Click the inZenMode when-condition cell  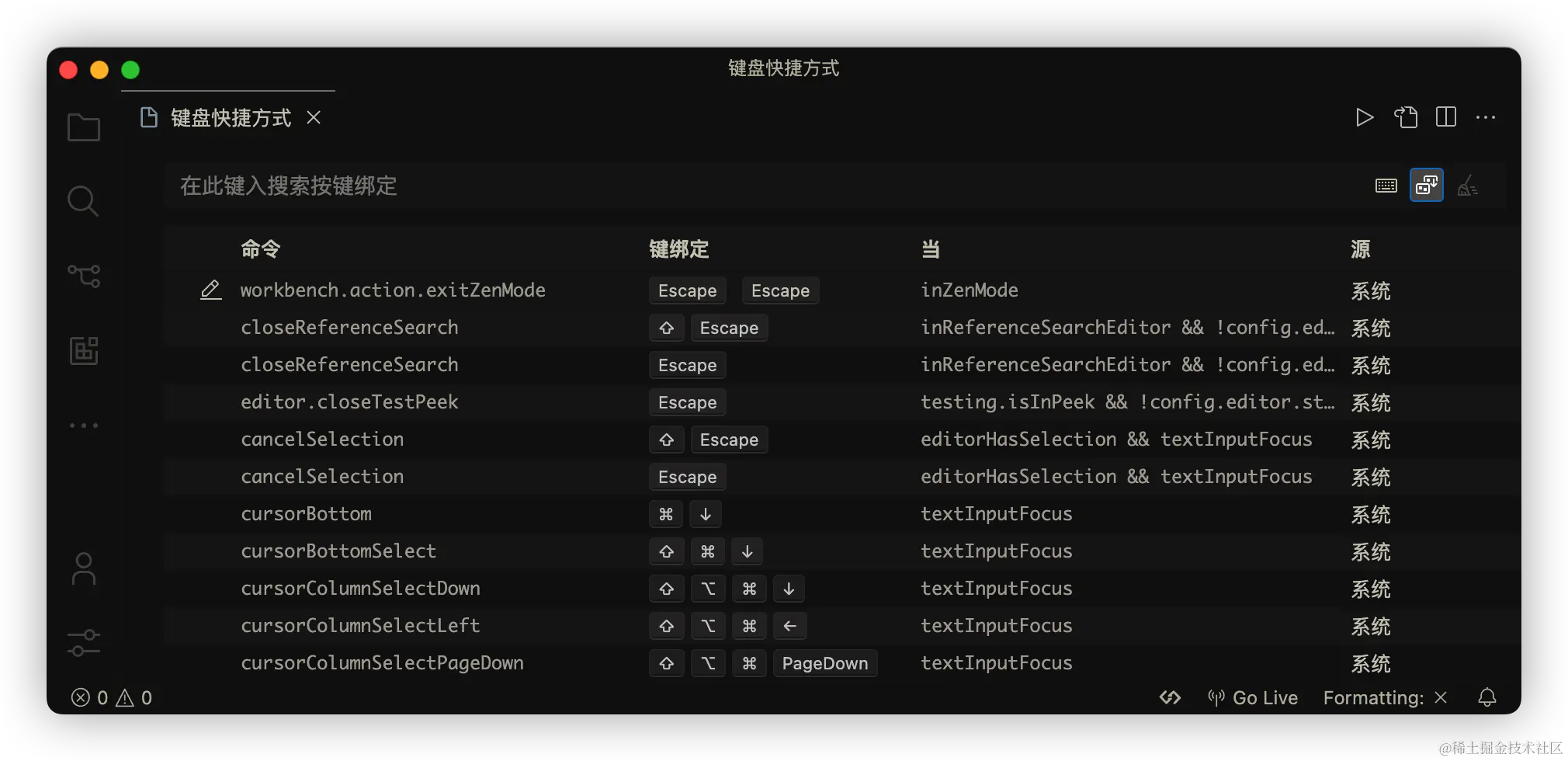(970, 290)
